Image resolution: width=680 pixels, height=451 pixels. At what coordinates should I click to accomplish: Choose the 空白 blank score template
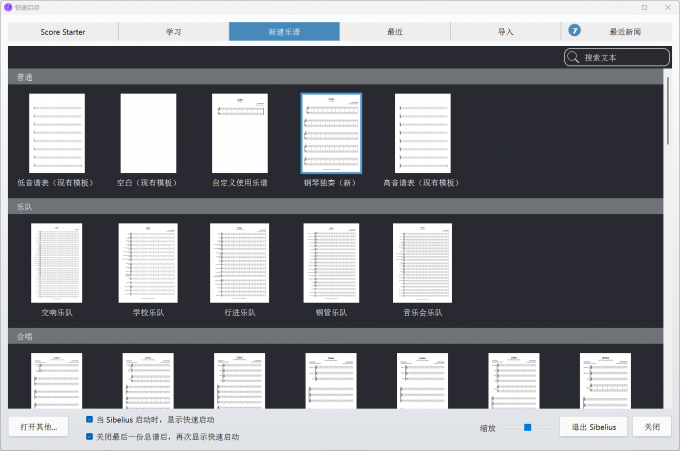pos(148,134)
